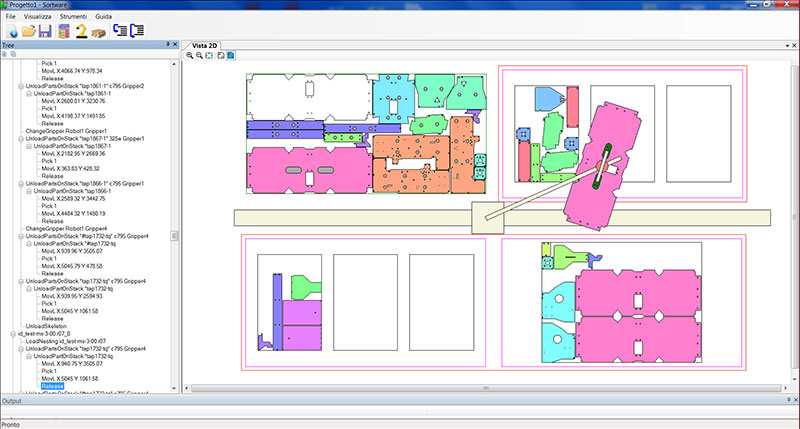Image resolution: width=800 pixels, height=429 pixels.
Task: Collapse the id_test-ms-3-00.t07_0 tree node
Action: [11, 333]
